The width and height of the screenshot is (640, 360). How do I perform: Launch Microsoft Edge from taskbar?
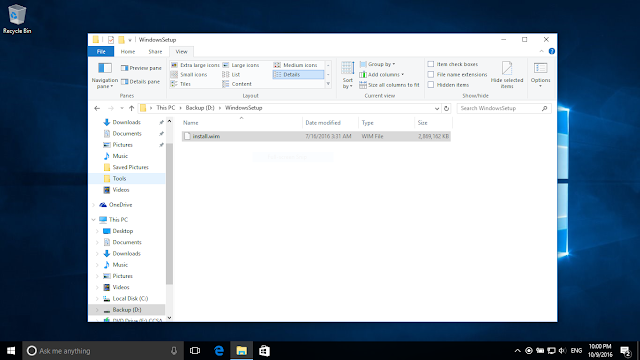pyautogui.click(x=219, y=351)
